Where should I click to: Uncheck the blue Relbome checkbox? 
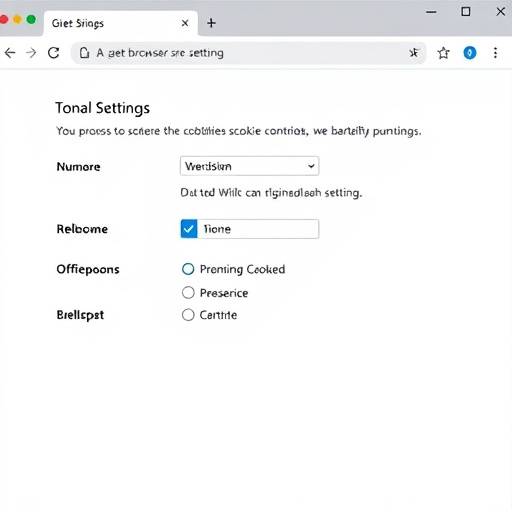189,229
